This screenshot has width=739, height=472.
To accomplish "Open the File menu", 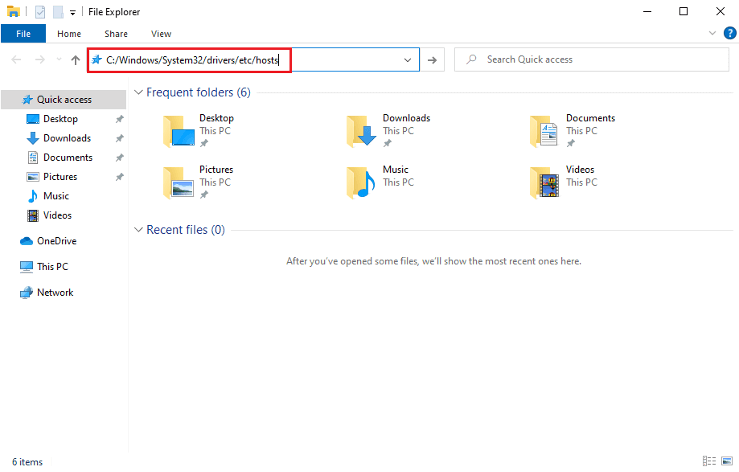I will [23, 33].
